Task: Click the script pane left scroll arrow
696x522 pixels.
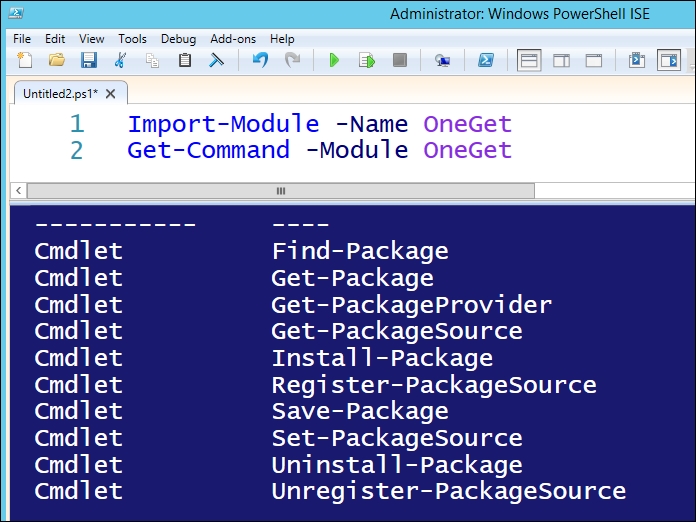Action: pyautogui.click(x=19, y=191)
